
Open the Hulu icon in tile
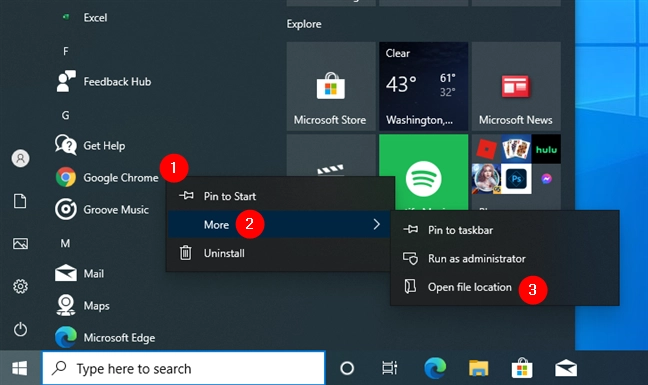pyautogui.click(x=546, y=149)
